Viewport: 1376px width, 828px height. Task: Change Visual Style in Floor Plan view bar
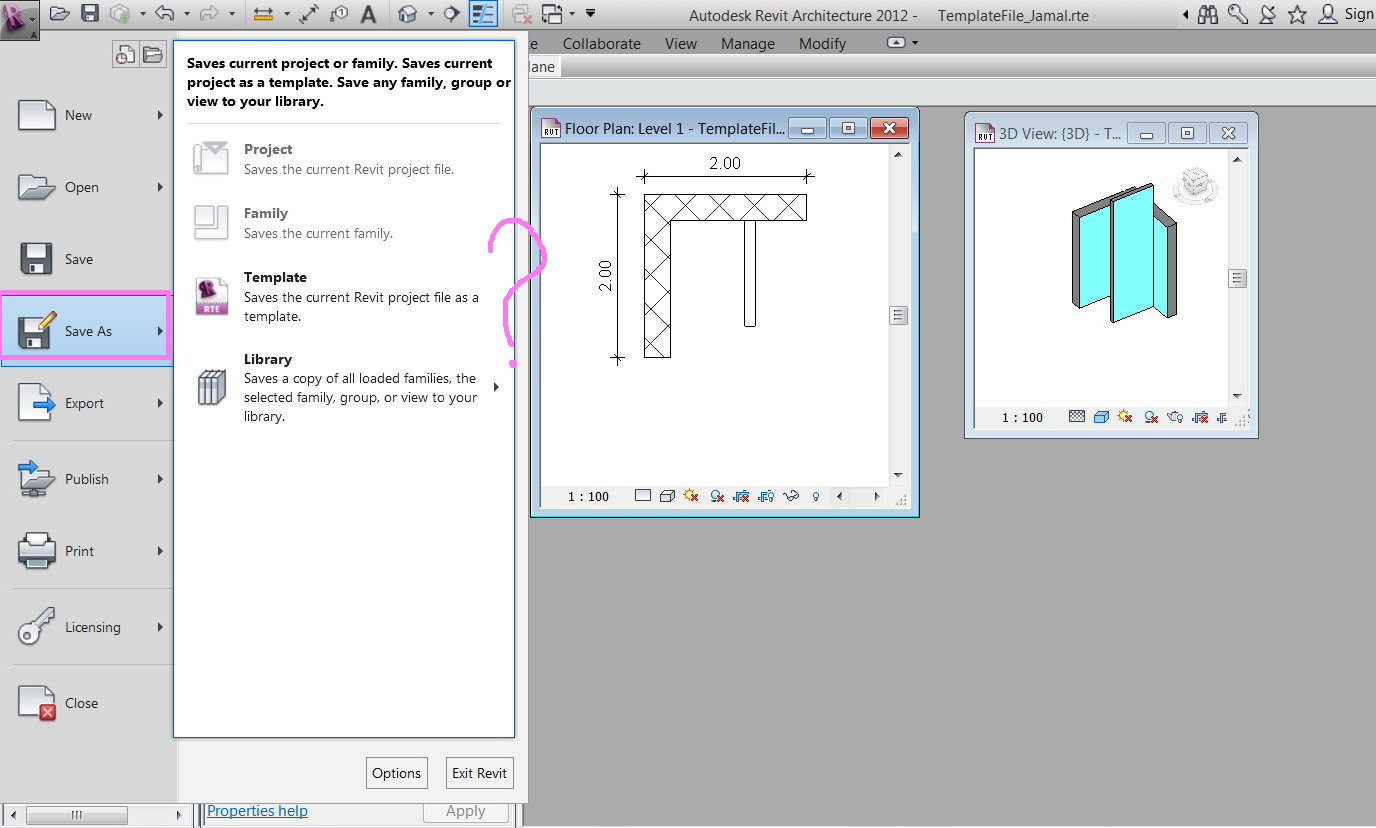coord(667,496)
